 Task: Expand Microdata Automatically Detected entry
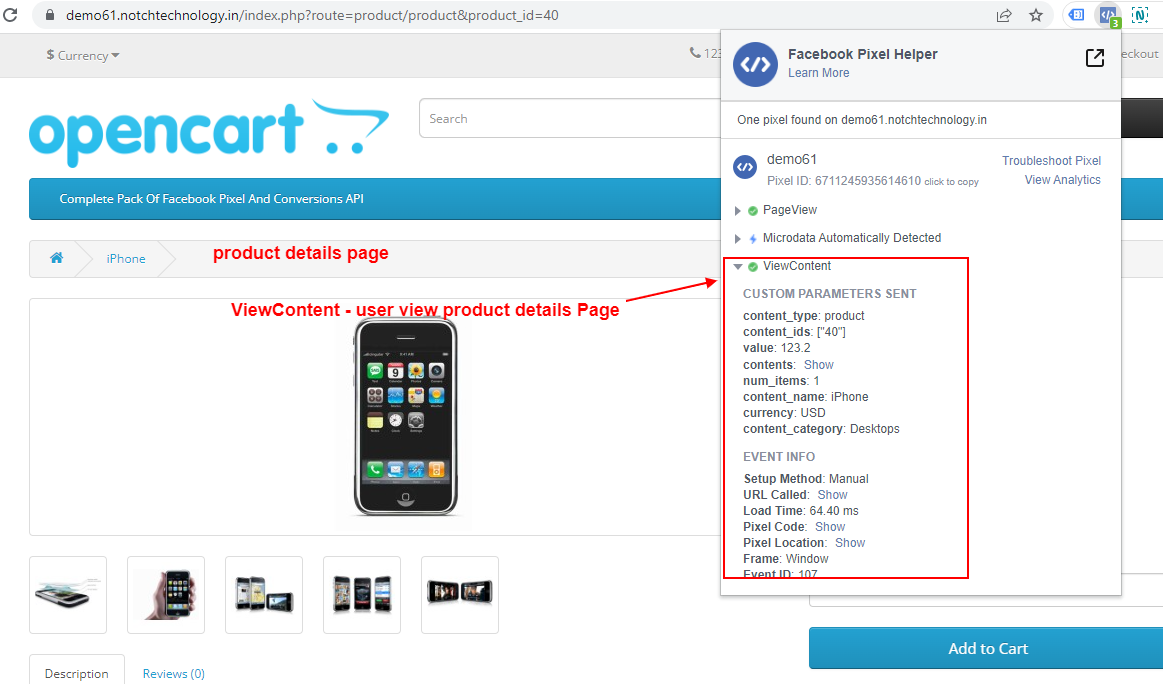coord(738,238)
